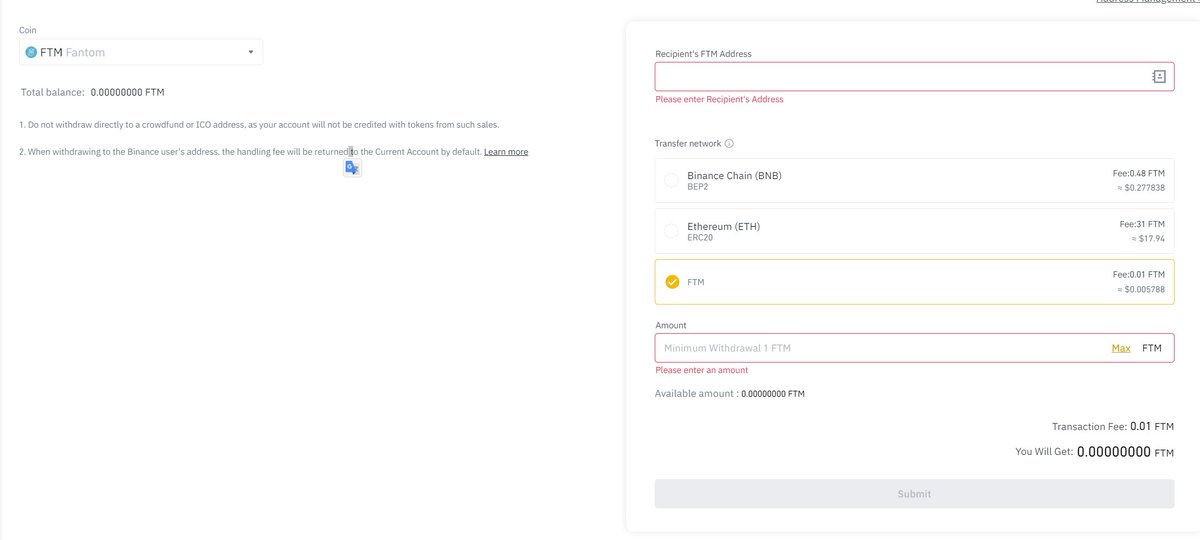Viewport: 1200px width, 540px height.
Task: Open the Learn more link
Action: (x=506, y=152)
